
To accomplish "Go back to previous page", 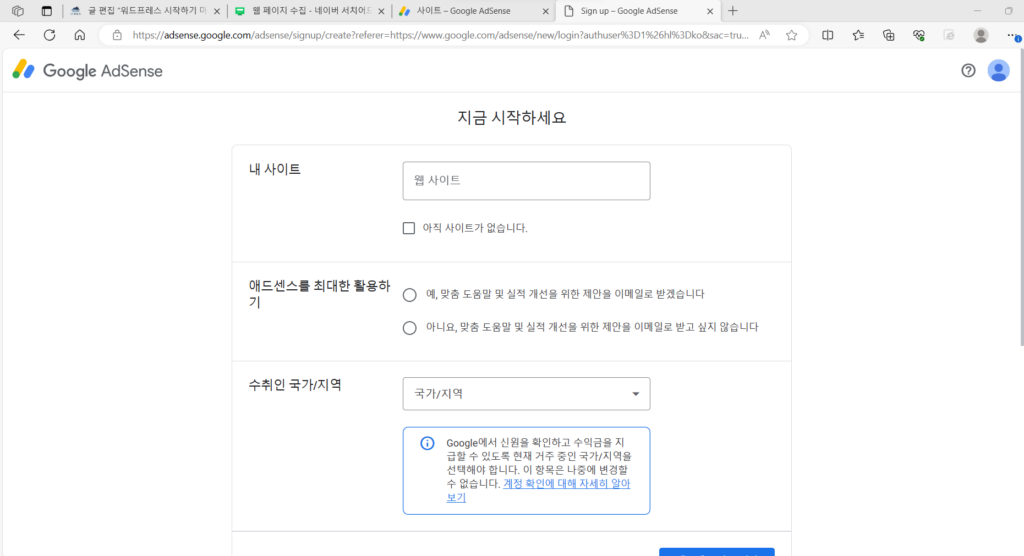I will (x=19, y=35).
